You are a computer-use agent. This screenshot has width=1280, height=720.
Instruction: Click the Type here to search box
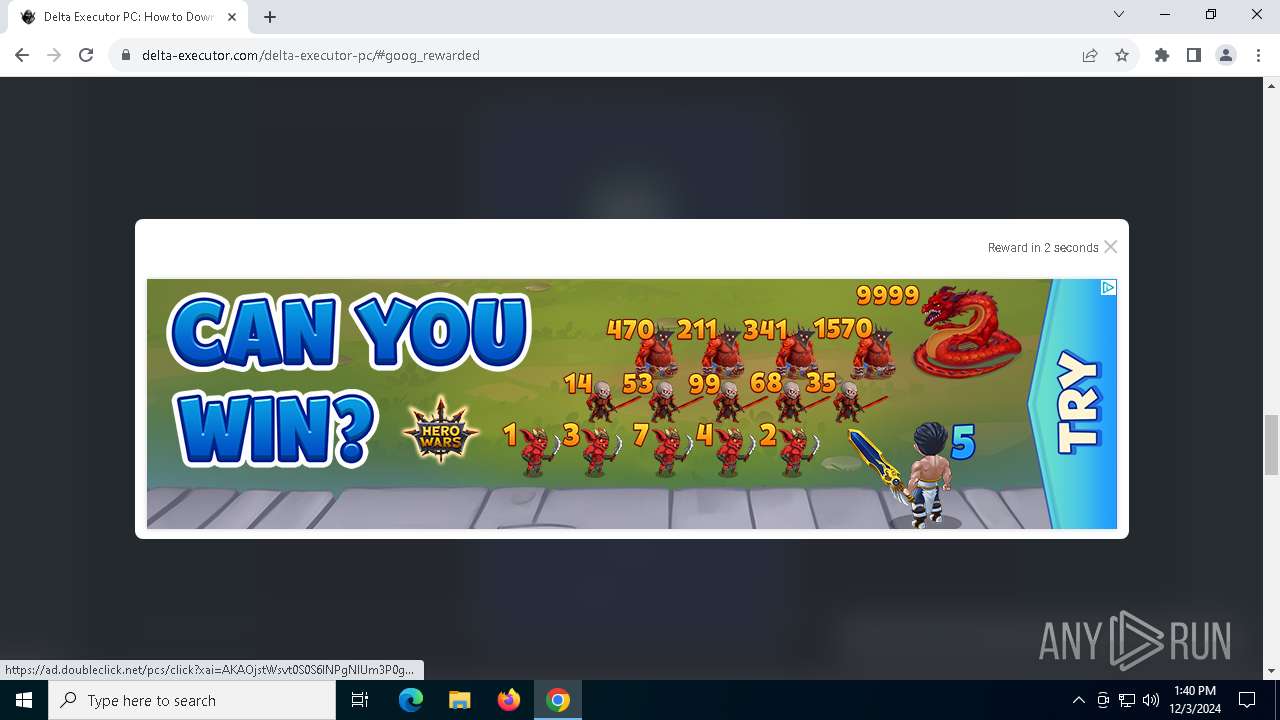192,700
